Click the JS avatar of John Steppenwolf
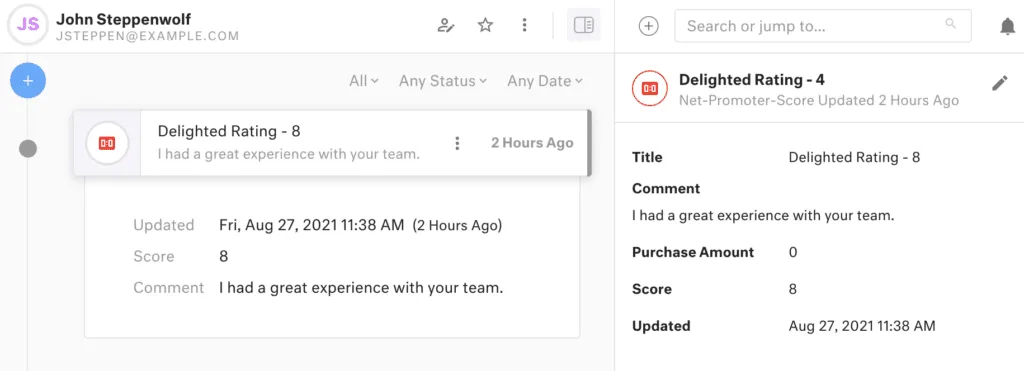The width and height of the screenshot is (1024, 371). (x=28, y=25)
